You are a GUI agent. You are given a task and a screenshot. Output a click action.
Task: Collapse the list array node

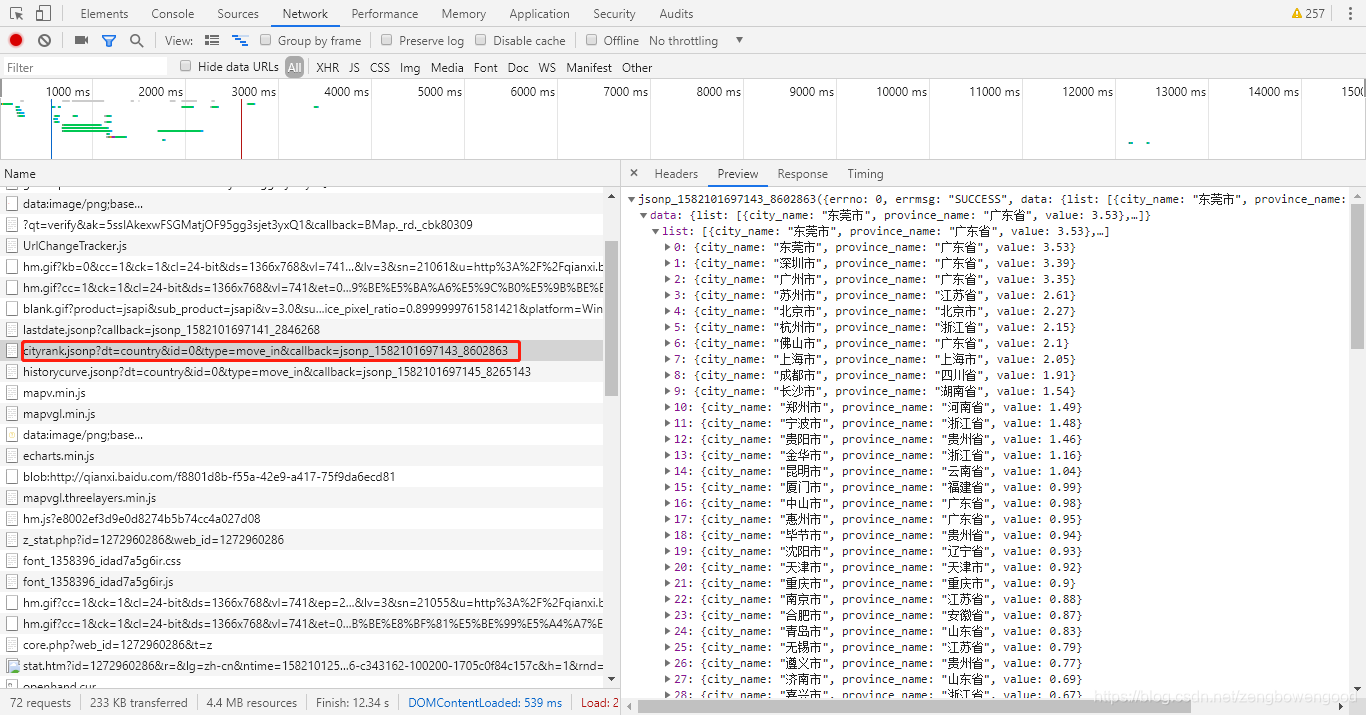coord(656,231)
